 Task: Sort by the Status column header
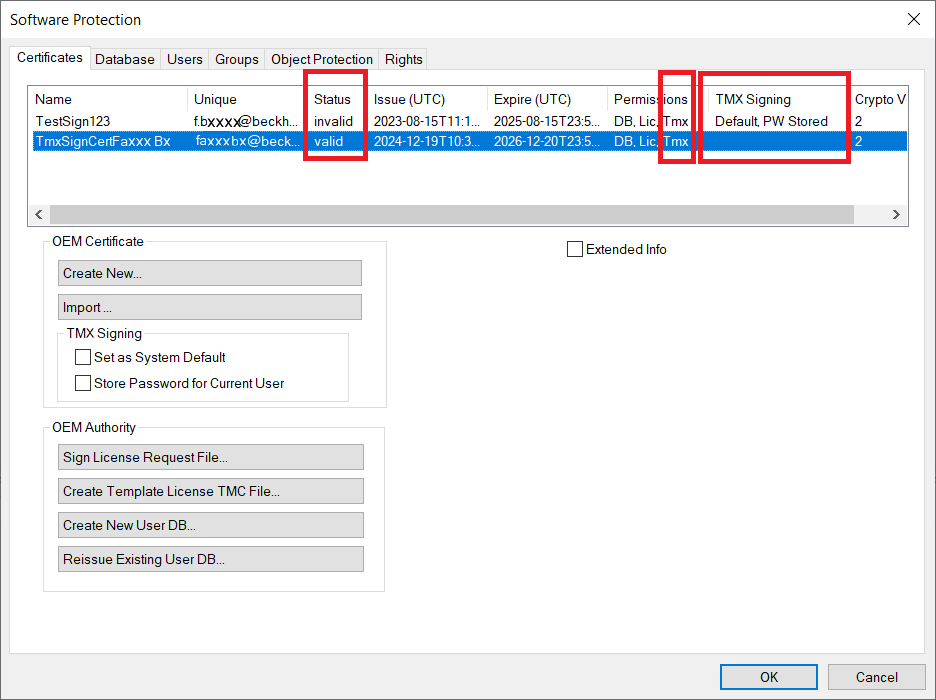338,99
